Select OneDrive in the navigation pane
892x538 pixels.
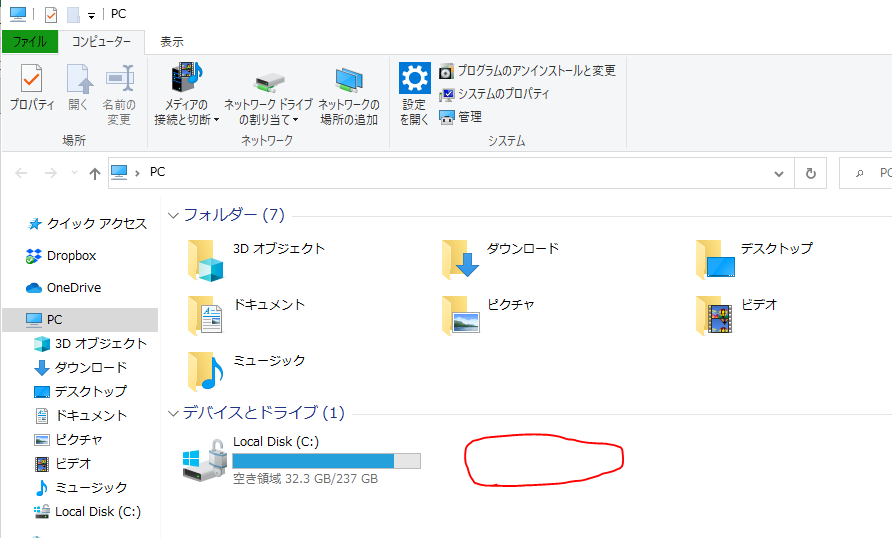(x=64, y=288)
